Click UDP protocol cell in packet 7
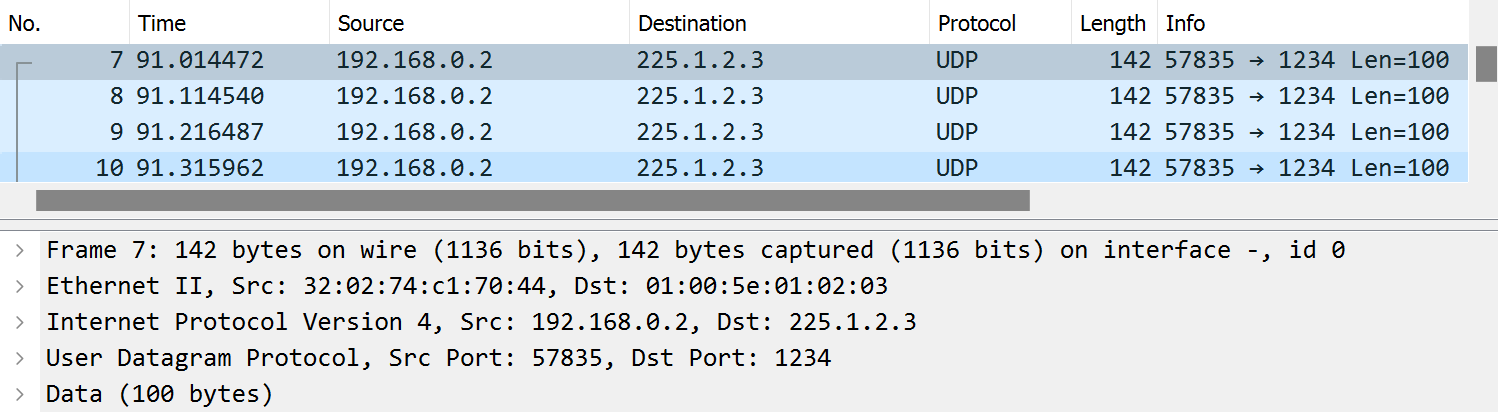This screenshot has width=1498, height=413. point(957,60)
